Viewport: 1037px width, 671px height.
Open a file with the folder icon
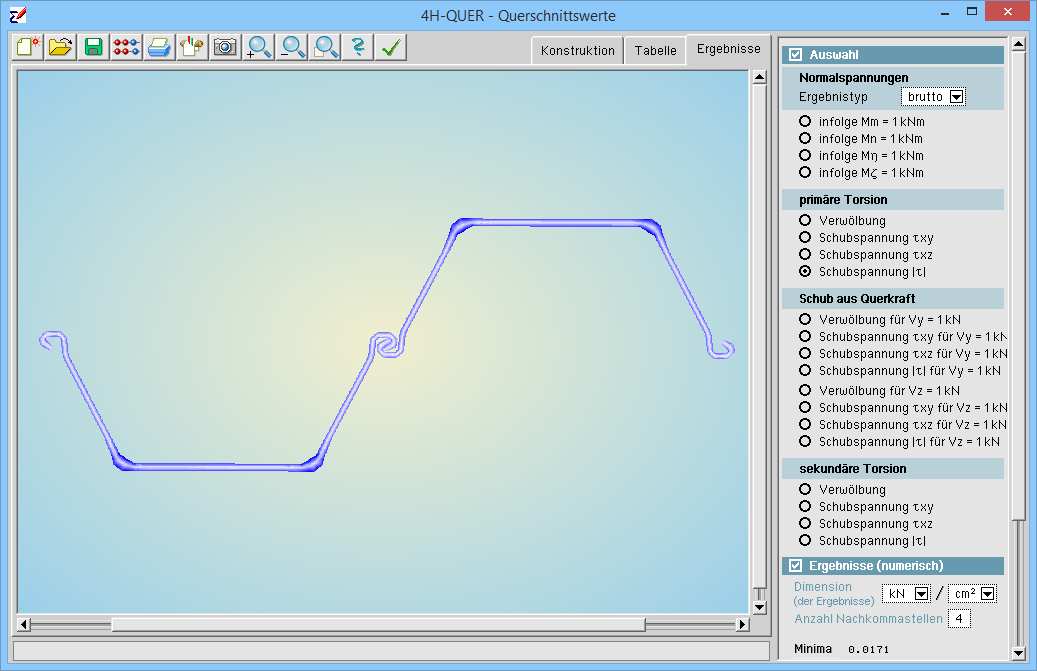click(x=61, y=47)
